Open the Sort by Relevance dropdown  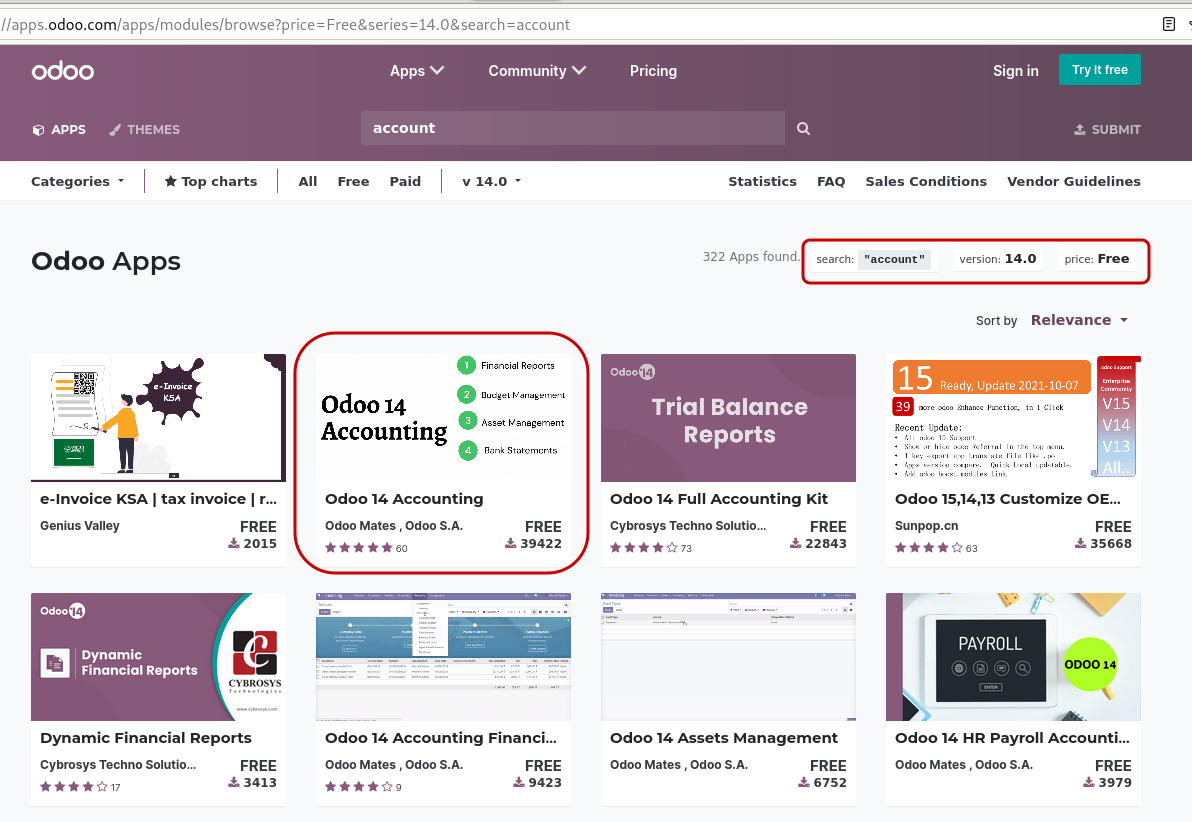1079,319
